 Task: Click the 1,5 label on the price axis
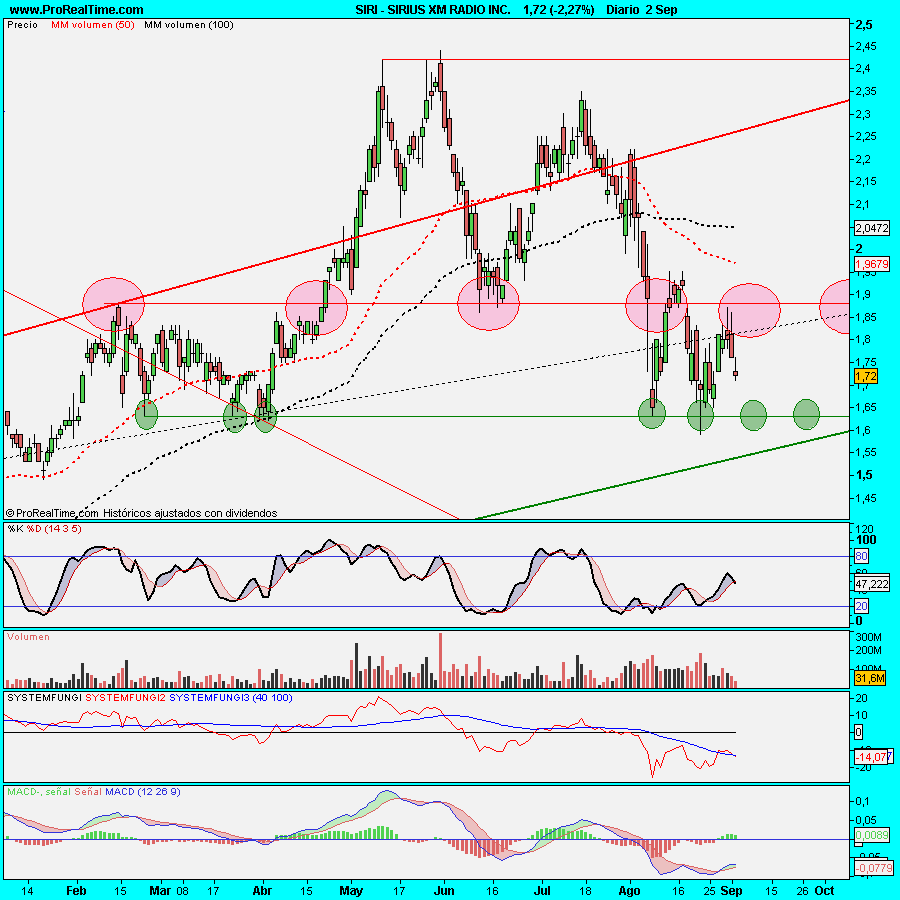click(864, 475)
